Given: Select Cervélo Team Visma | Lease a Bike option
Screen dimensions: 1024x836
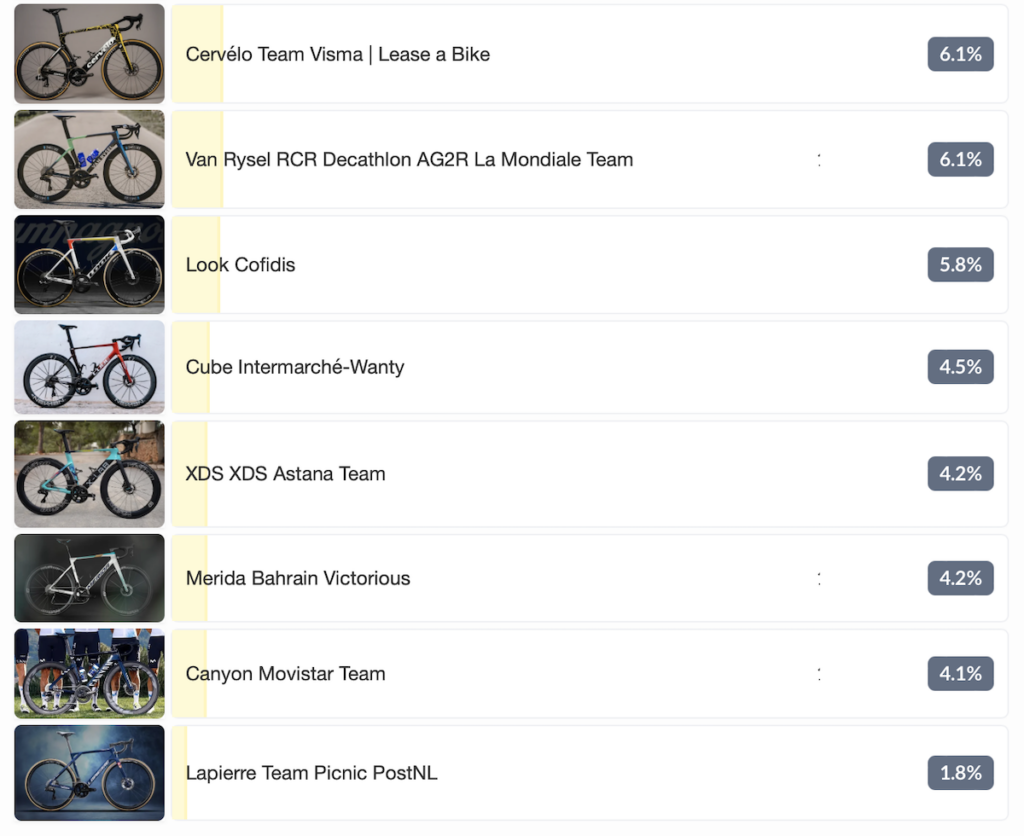Looking at the screenshot, I should pyautogui.click(x=590, y=54).
